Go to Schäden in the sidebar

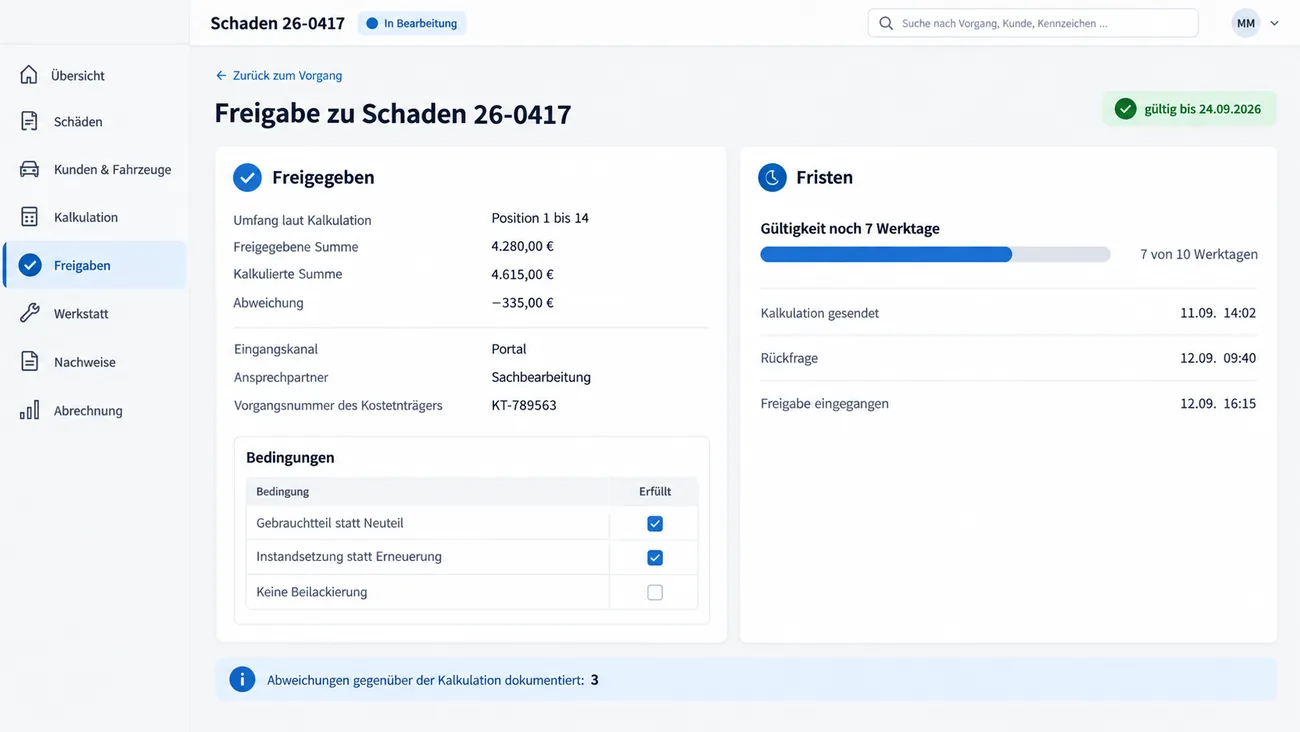[95, 122]
